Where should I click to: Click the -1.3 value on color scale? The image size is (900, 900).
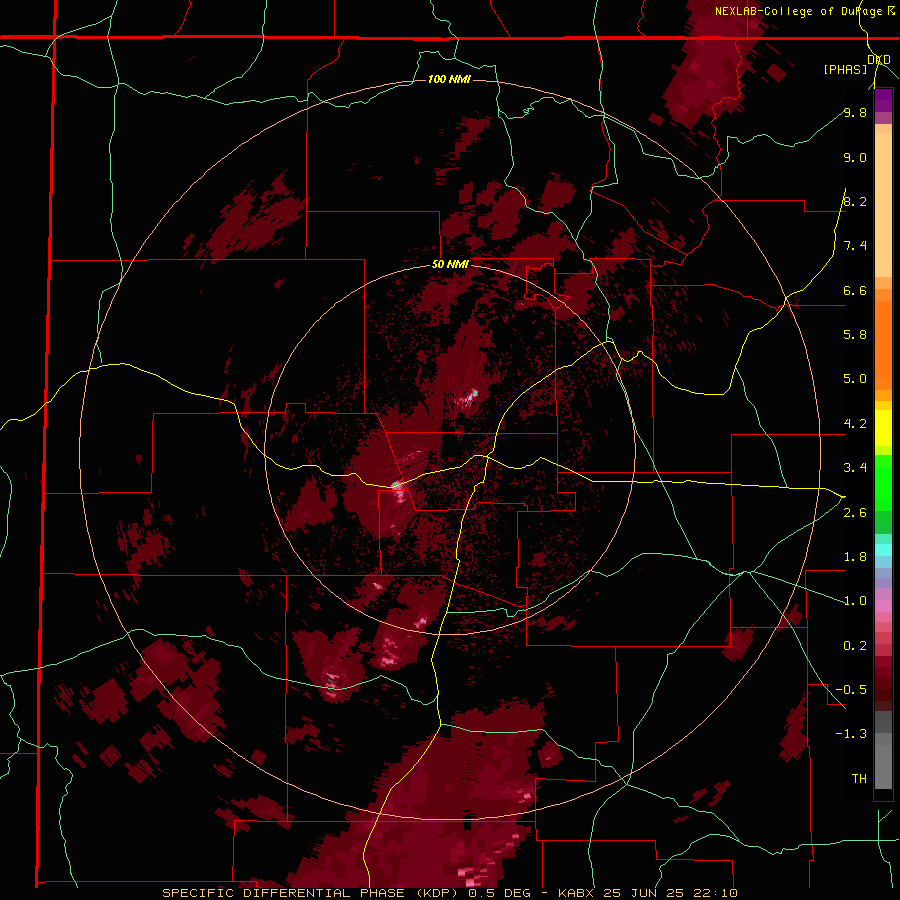point(851,734)
